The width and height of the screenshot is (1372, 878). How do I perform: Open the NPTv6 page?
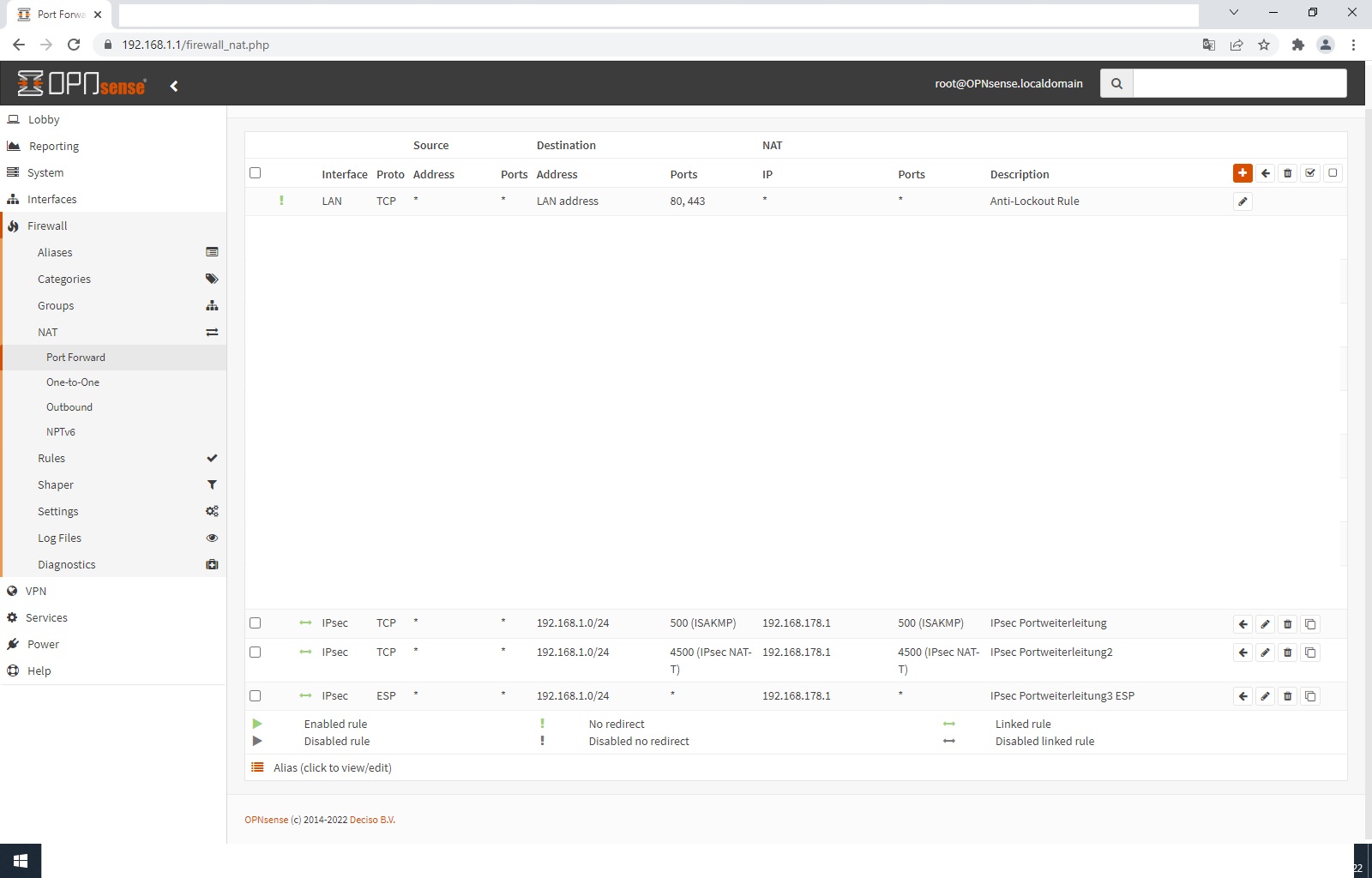pos(113,432)
